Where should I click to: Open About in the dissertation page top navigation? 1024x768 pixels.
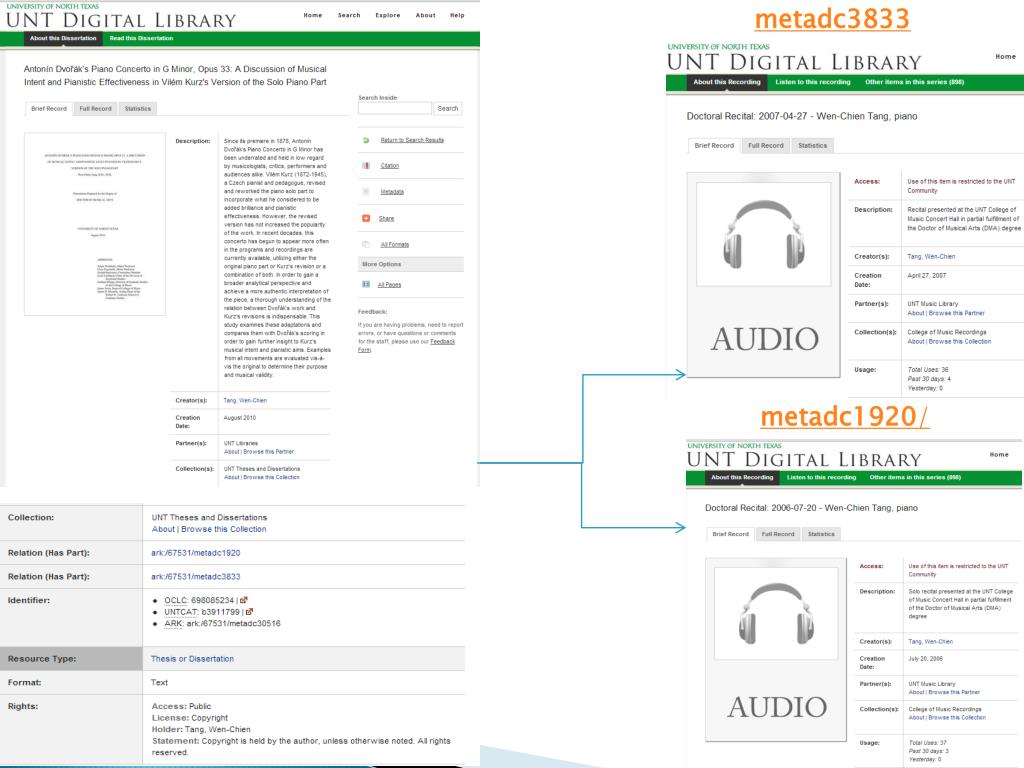(426, 15)
